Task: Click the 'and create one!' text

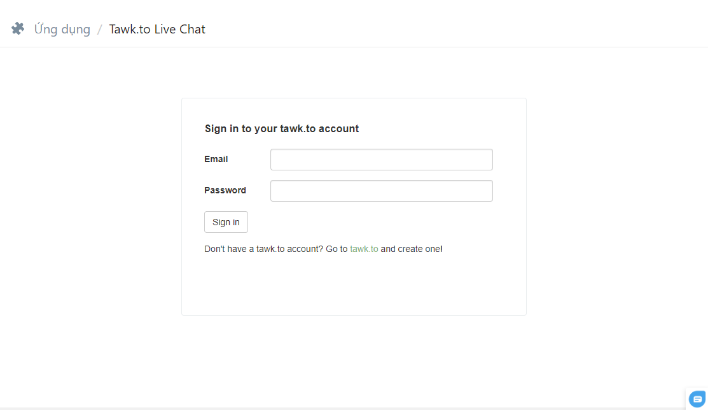Action: (412, 249)
